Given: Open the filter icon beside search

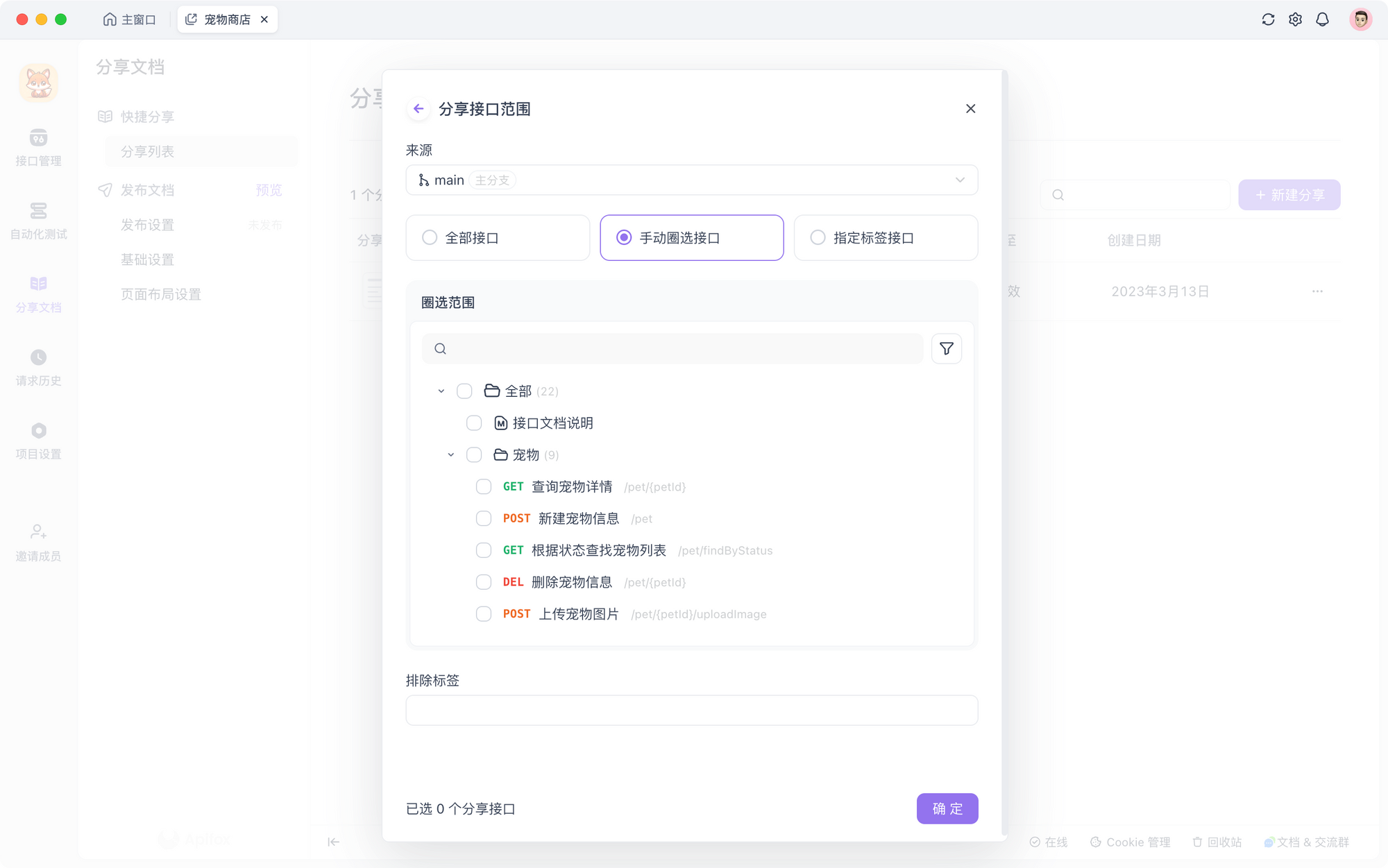Looking at the screenshot, I should (x=946, y=348).
